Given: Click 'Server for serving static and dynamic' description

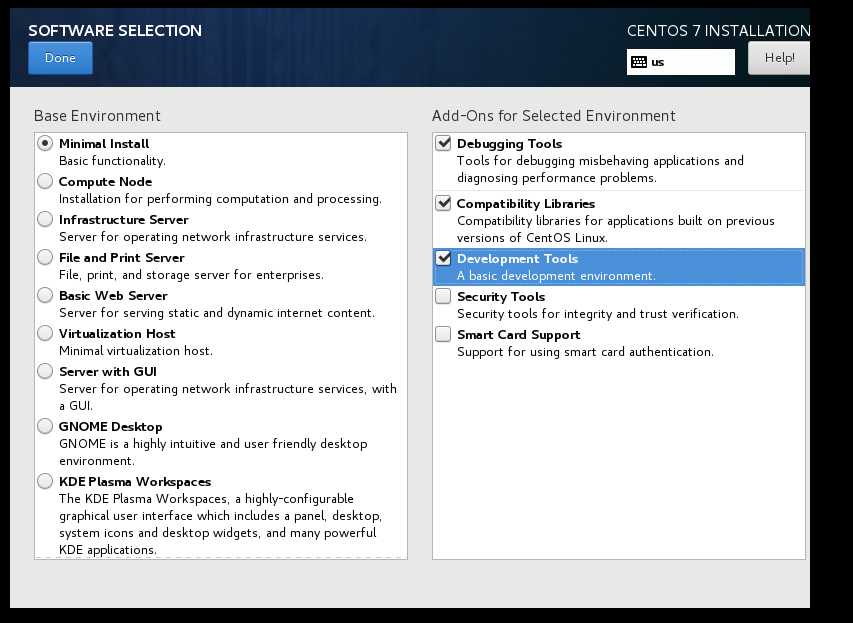Looking at the screenshot, I should click(217, 313).
